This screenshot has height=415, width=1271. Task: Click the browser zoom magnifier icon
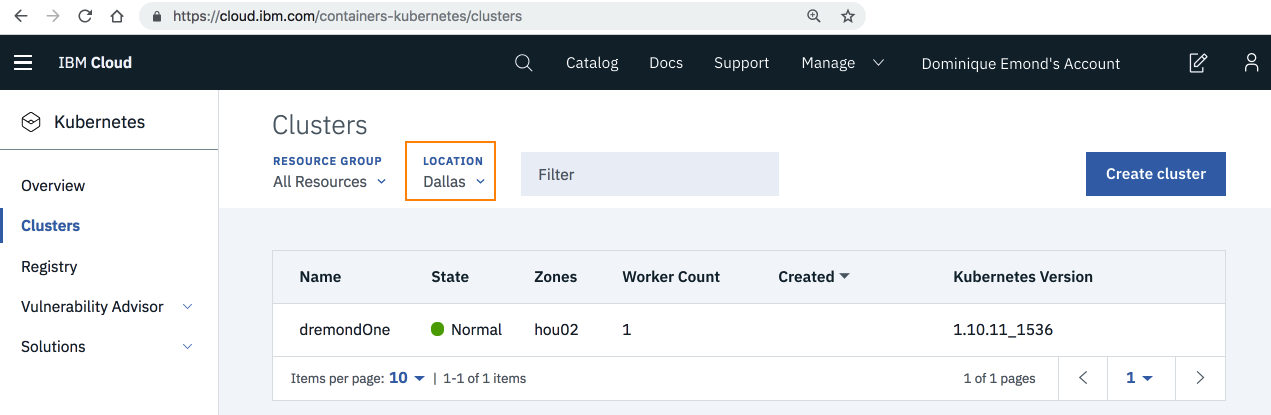point(814,16)
